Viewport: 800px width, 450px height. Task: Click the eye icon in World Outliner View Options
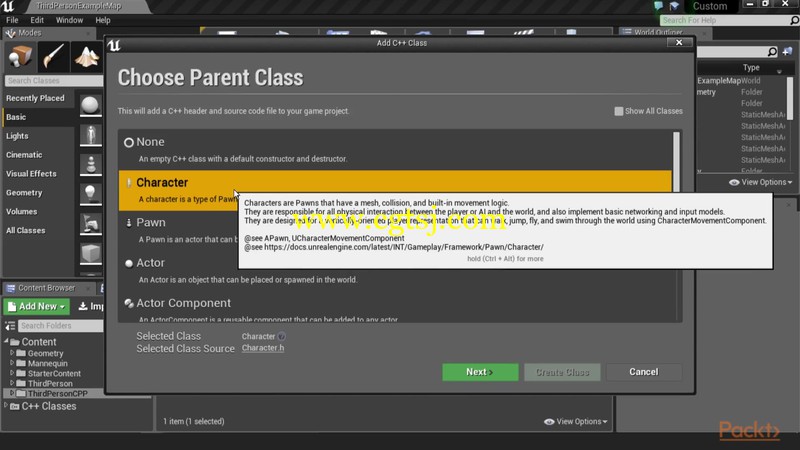734,182
